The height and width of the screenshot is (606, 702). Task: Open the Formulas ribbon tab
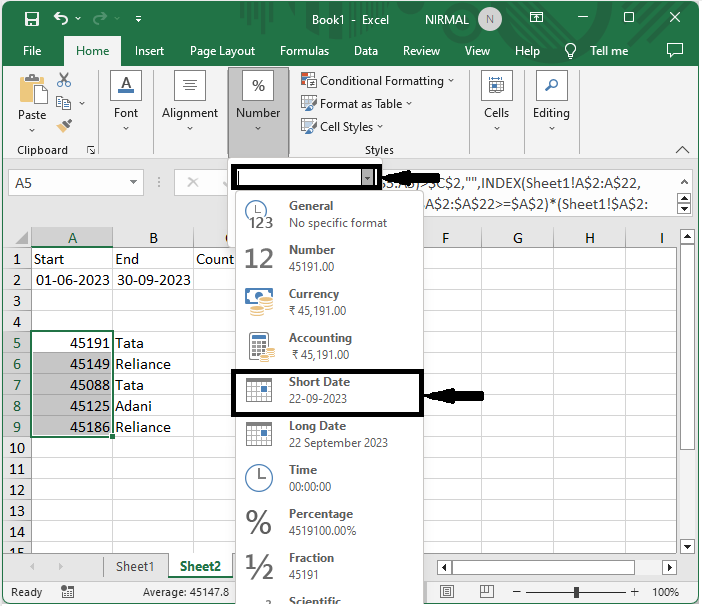point(304,51)
